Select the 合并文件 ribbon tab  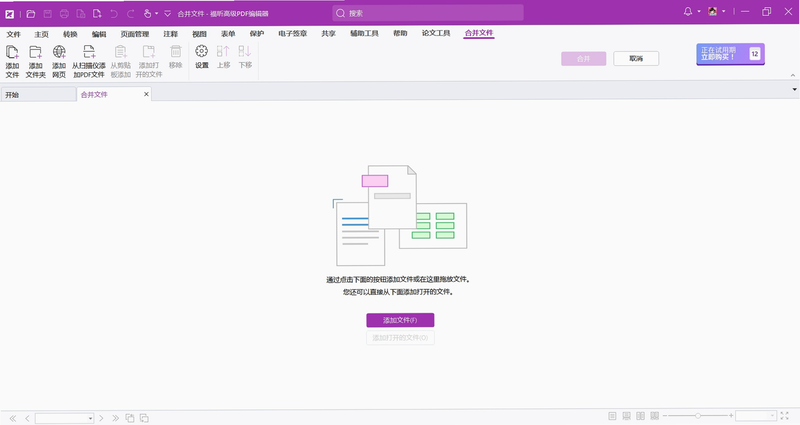click(479, 33)
